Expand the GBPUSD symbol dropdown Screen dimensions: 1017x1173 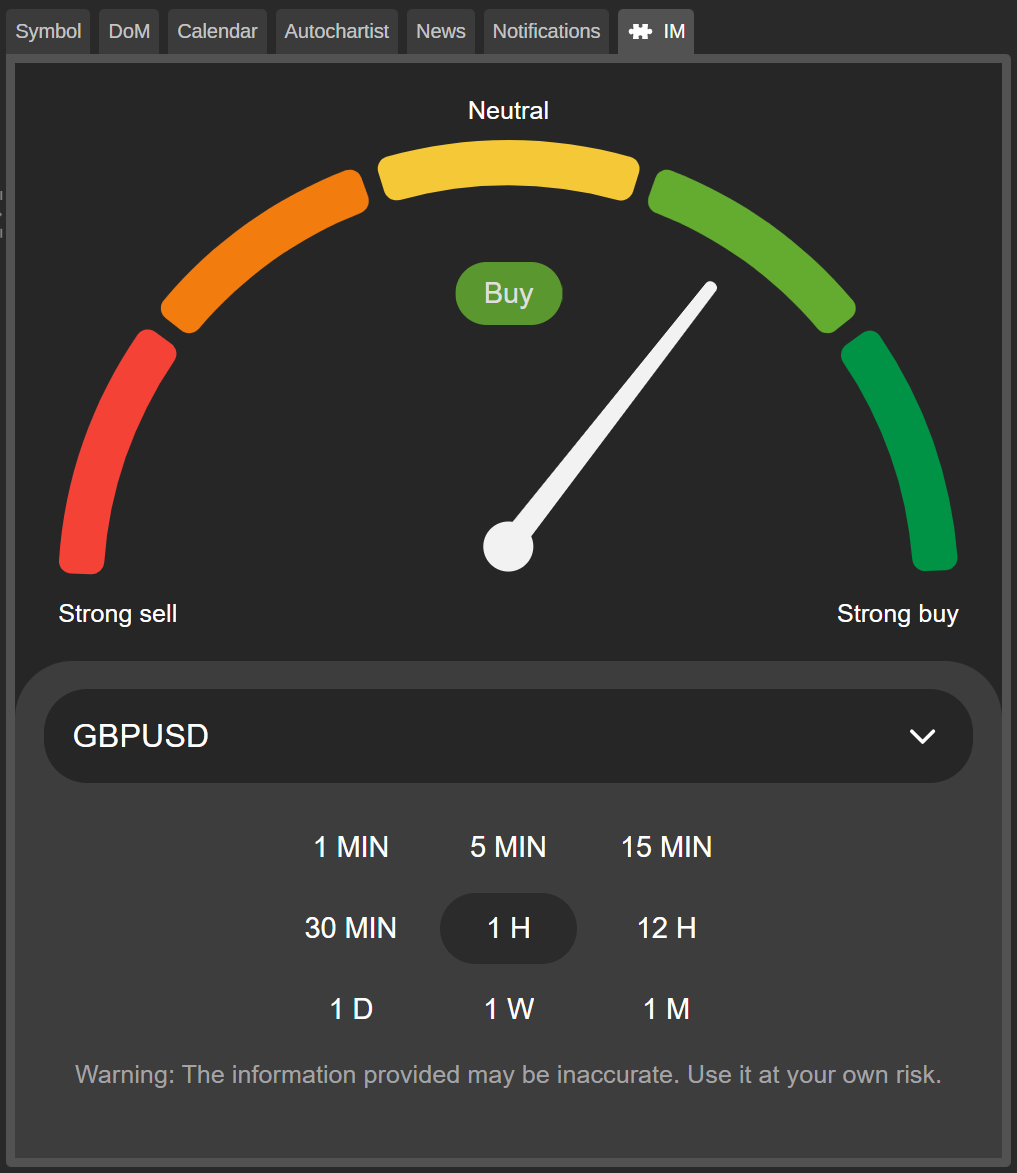[x=507, y=736]
